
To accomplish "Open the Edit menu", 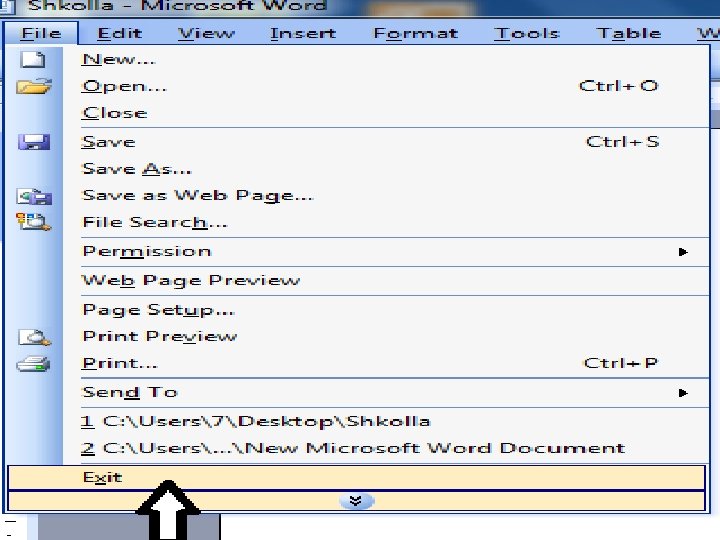I will [119, 33].
